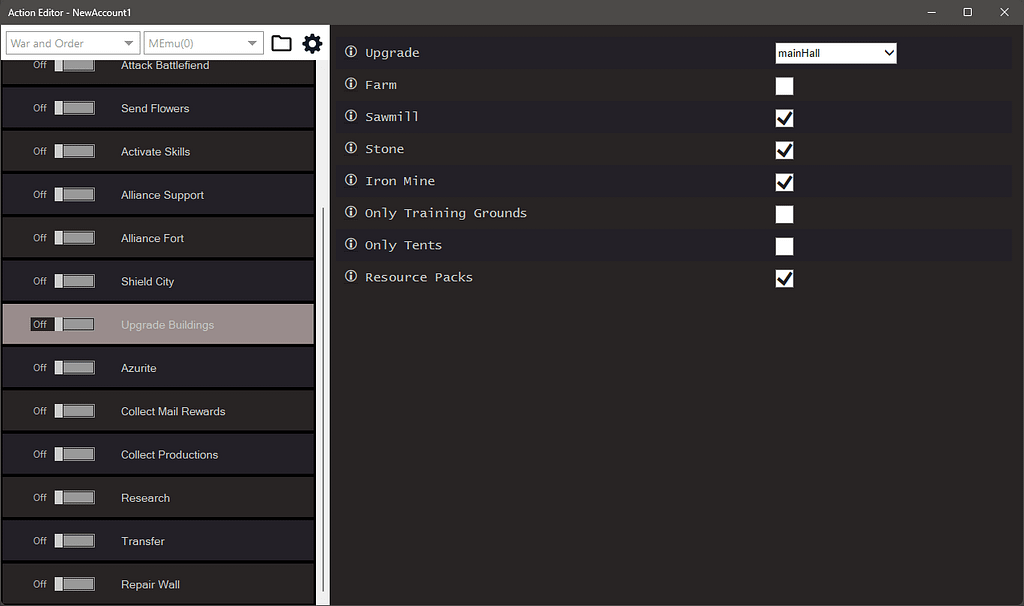The width and height of the screenshot is (1024, 606).
Task: Click the info icon beside Sawmill
Action: 348,116
